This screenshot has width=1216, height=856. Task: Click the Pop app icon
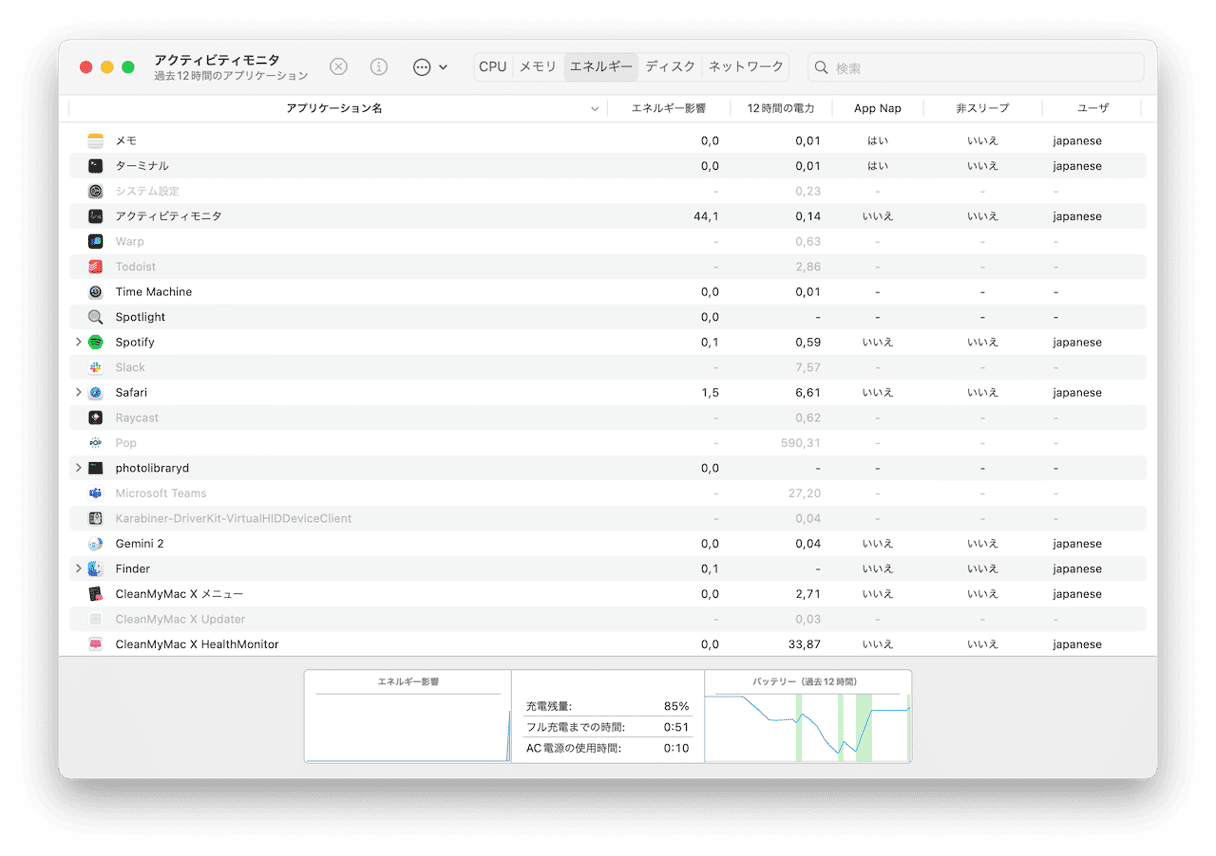95,443
